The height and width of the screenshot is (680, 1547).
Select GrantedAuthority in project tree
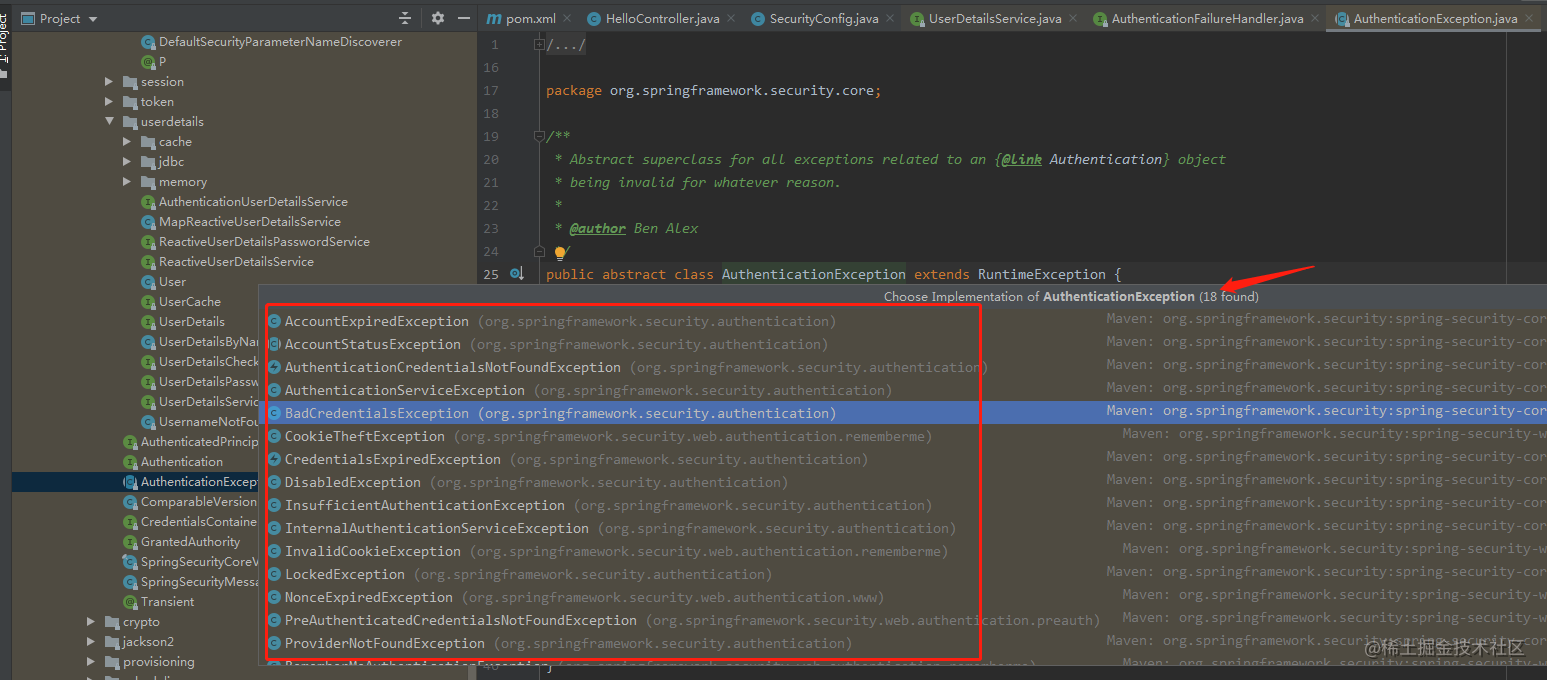(190, 542)
